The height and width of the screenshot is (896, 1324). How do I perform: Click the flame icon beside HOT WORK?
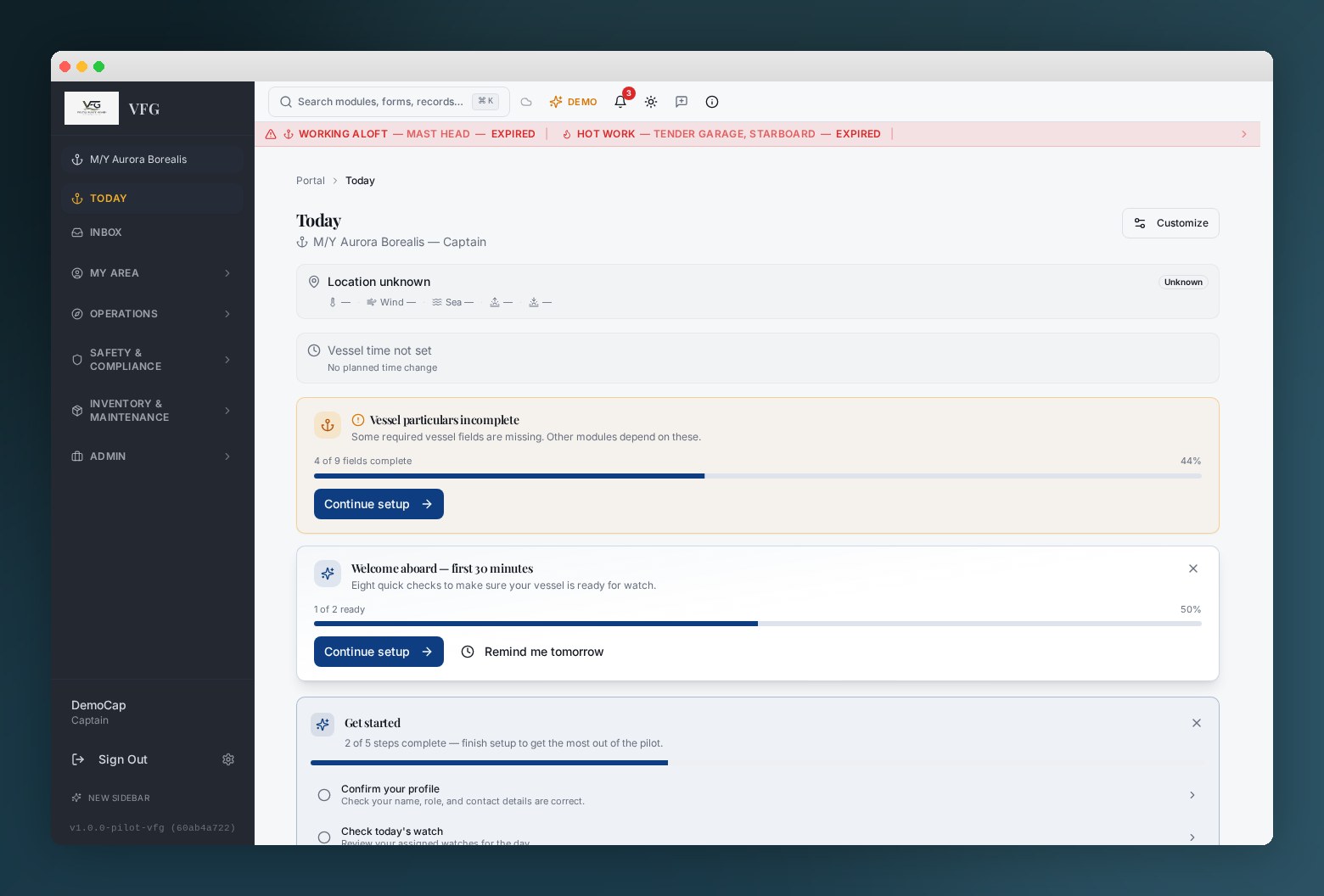click(567, 134)
